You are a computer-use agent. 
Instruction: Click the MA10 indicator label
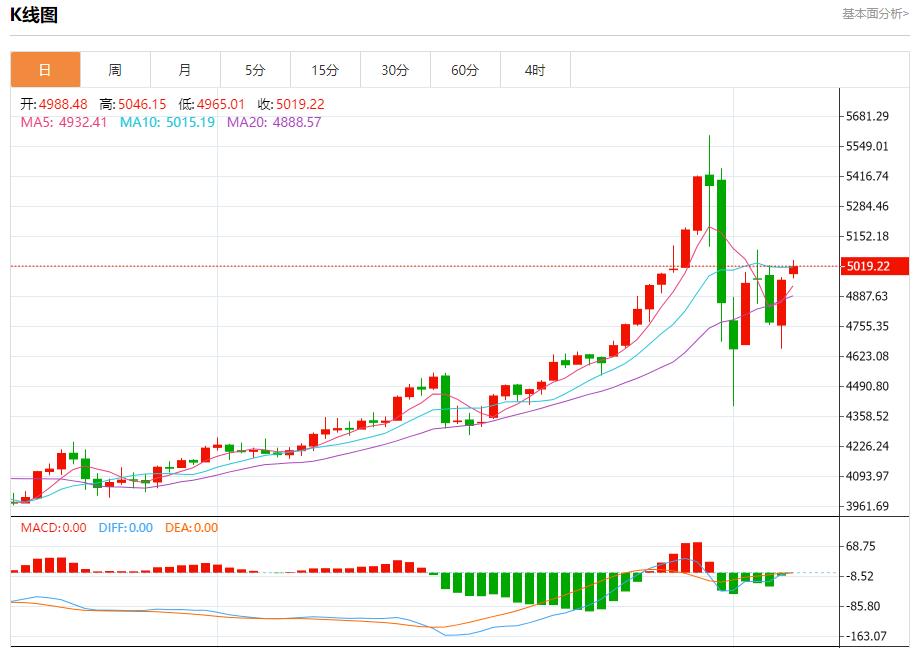tap(167, 122)
